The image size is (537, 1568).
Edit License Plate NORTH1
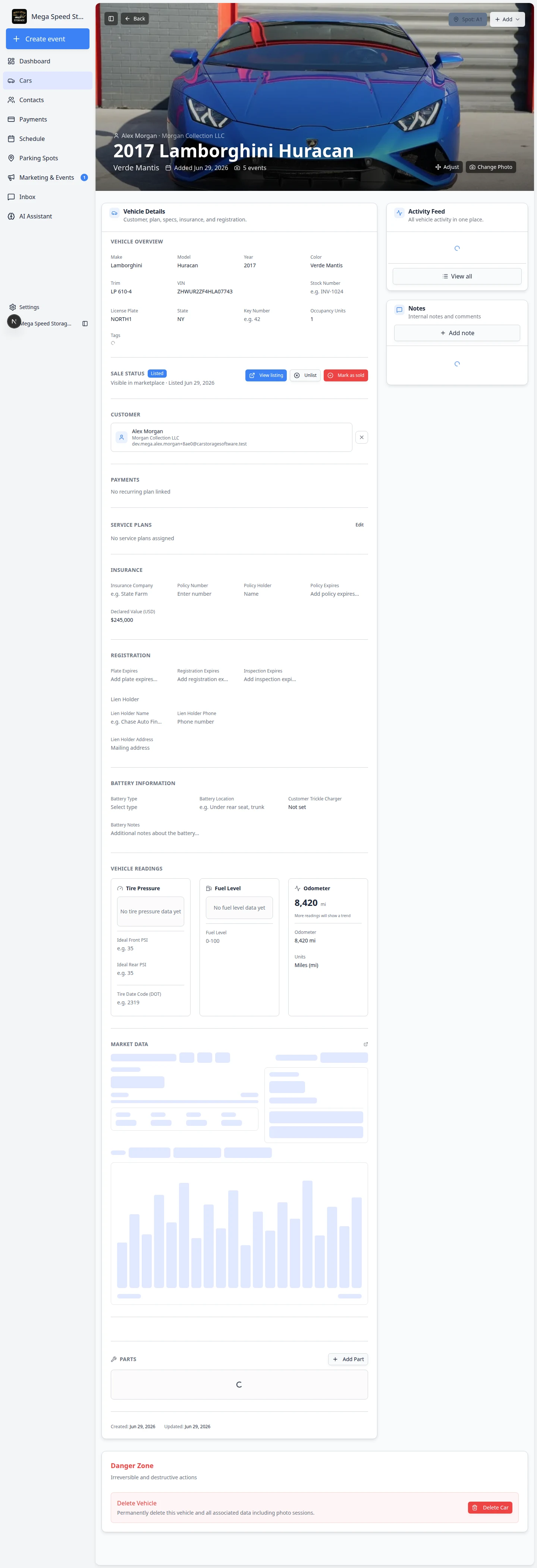tap(139, 319)
